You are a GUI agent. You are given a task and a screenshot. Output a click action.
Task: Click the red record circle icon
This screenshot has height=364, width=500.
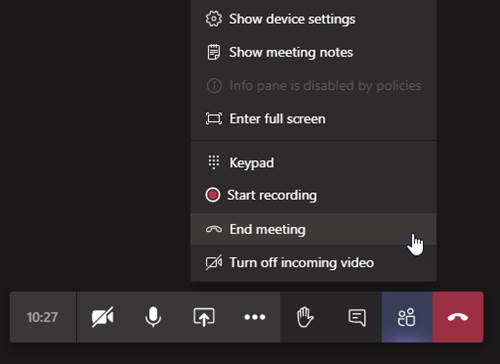pos(213,195)
